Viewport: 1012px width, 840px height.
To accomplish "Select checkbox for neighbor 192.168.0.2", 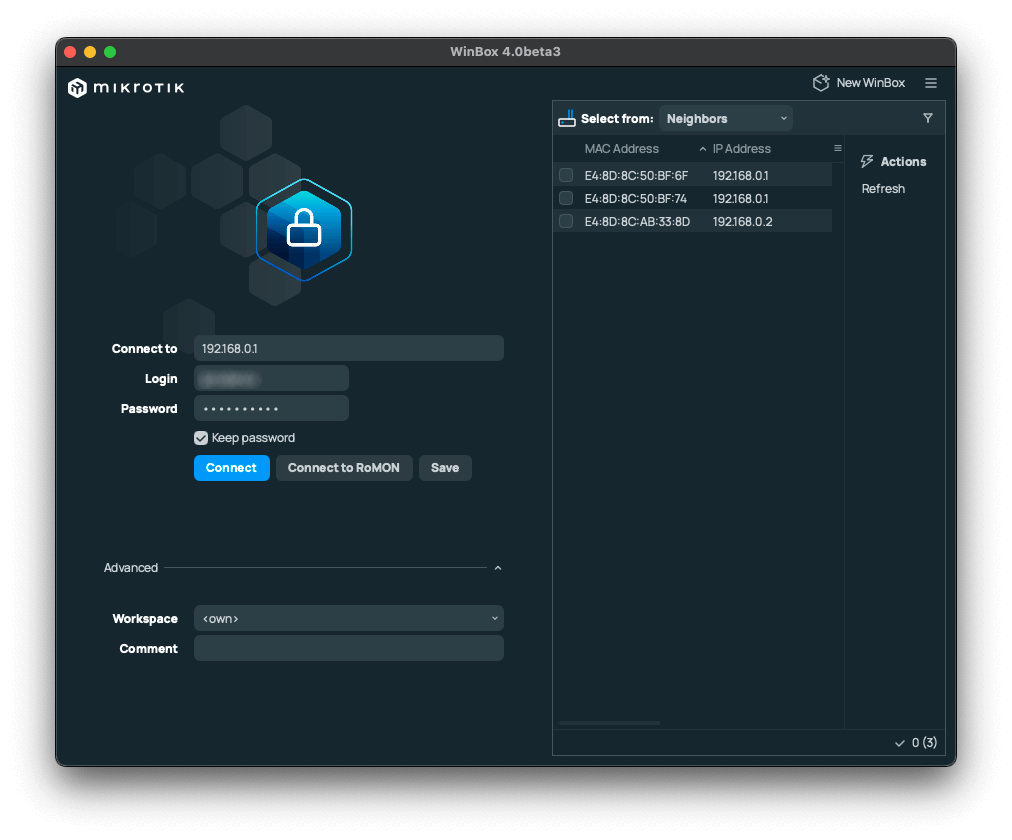I will [x=566, y=221].
